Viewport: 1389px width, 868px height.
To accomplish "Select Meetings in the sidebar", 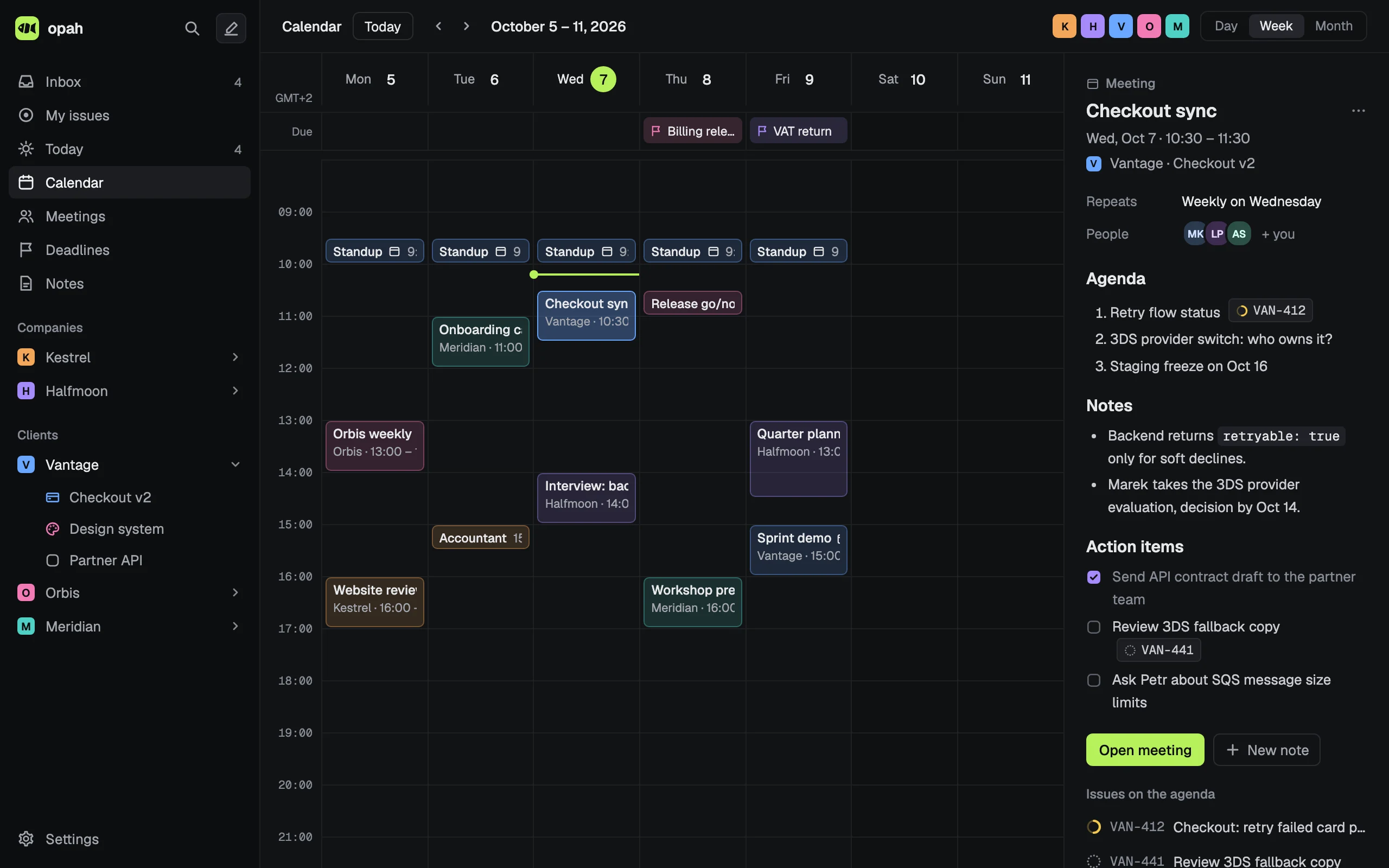I will pyautogui.click(x=130, y=216).
